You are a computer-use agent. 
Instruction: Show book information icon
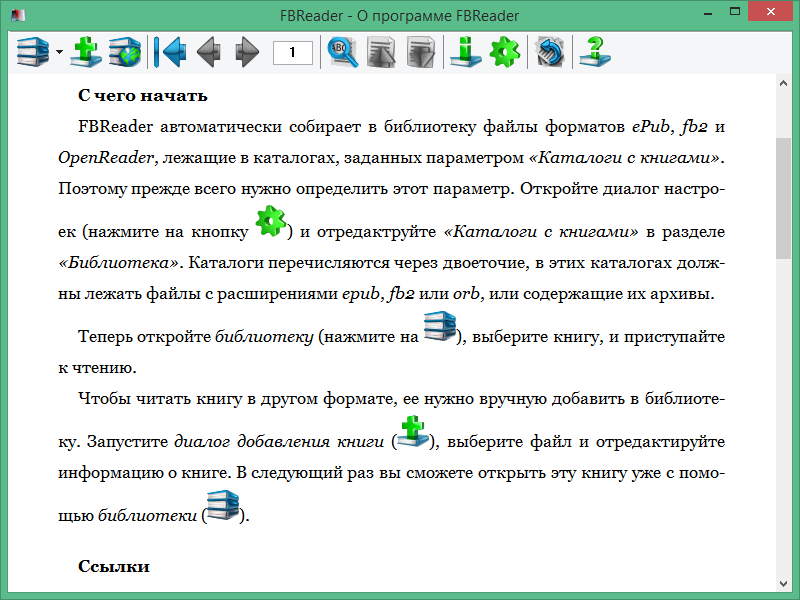coord(465,52)
